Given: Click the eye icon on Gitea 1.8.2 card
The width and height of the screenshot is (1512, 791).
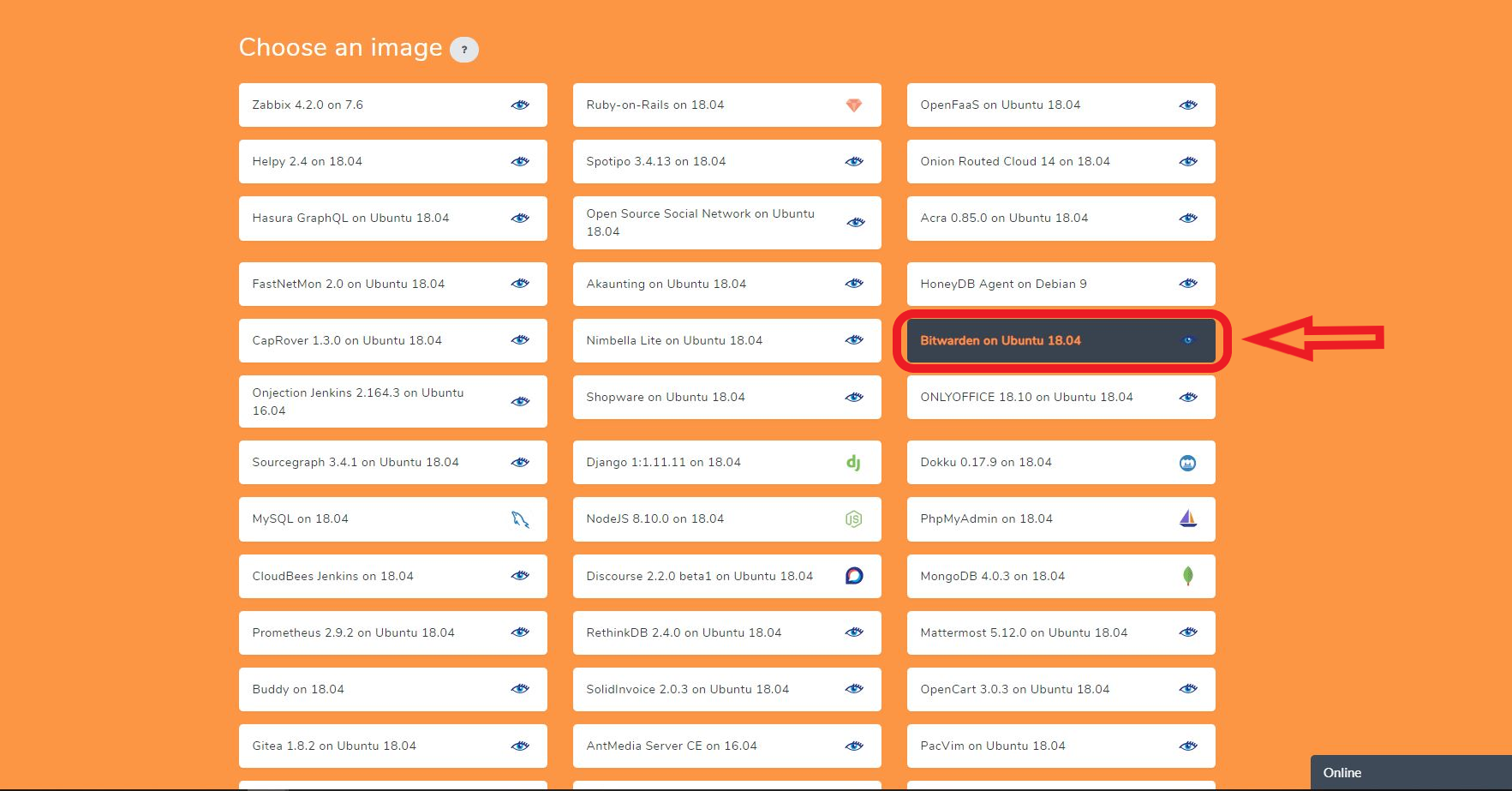Looking at the screenshot, I should coord(520,746).
